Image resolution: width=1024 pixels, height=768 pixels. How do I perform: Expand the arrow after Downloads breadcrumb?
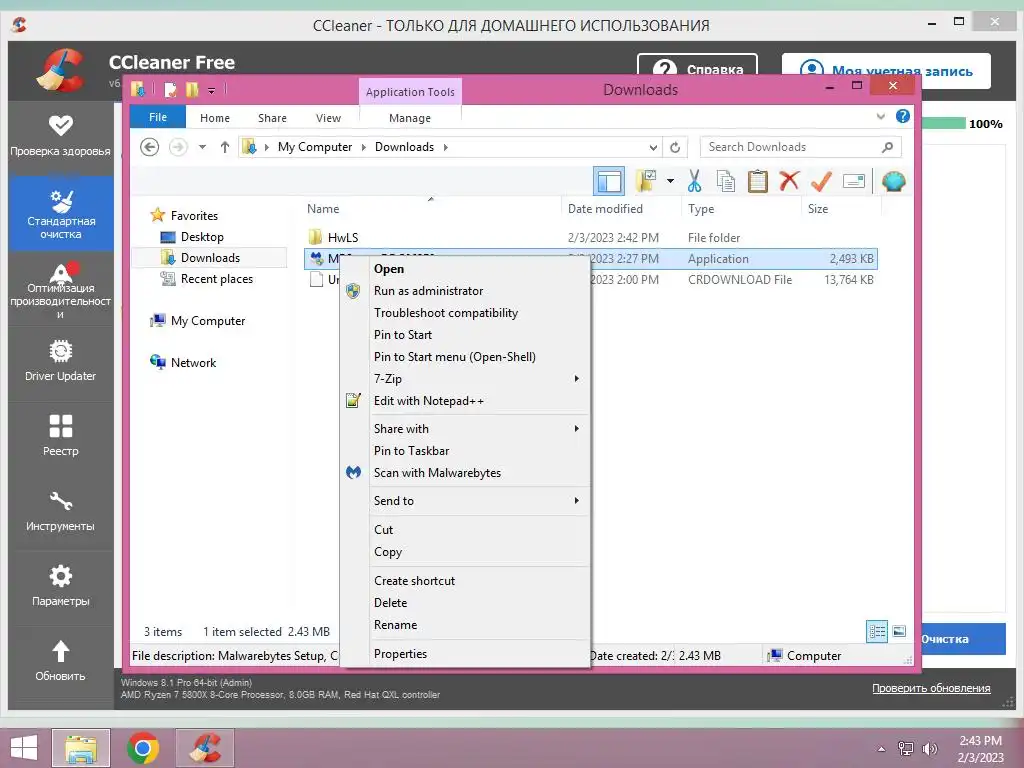(x=445, y=148)
